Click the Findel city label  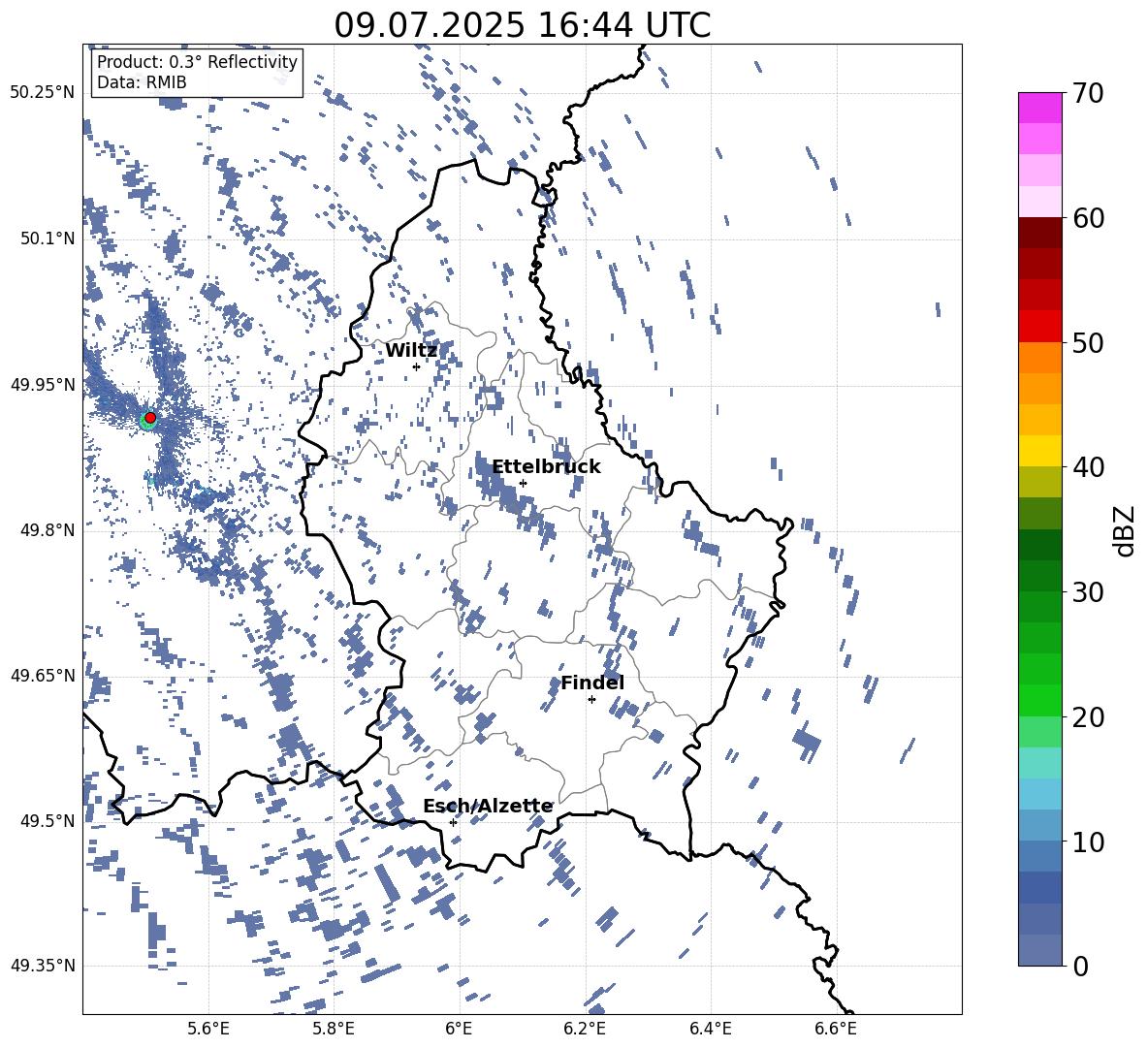[x=592, y=683]
